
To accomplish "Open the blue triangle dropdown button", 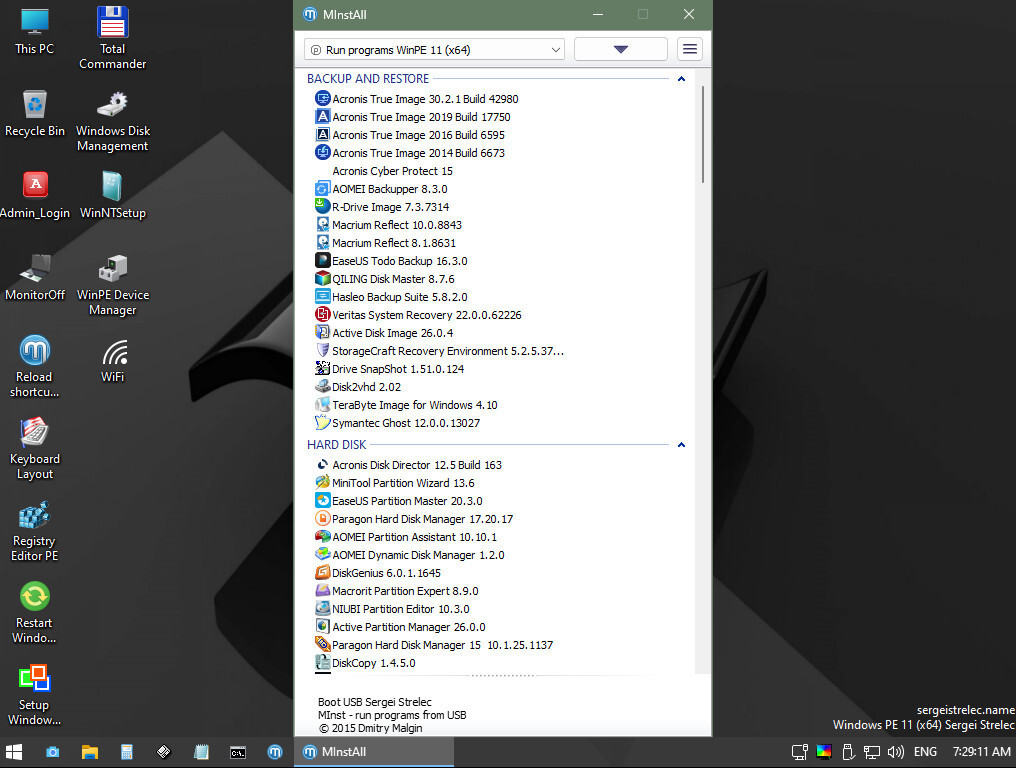I will tap(621, 49).
